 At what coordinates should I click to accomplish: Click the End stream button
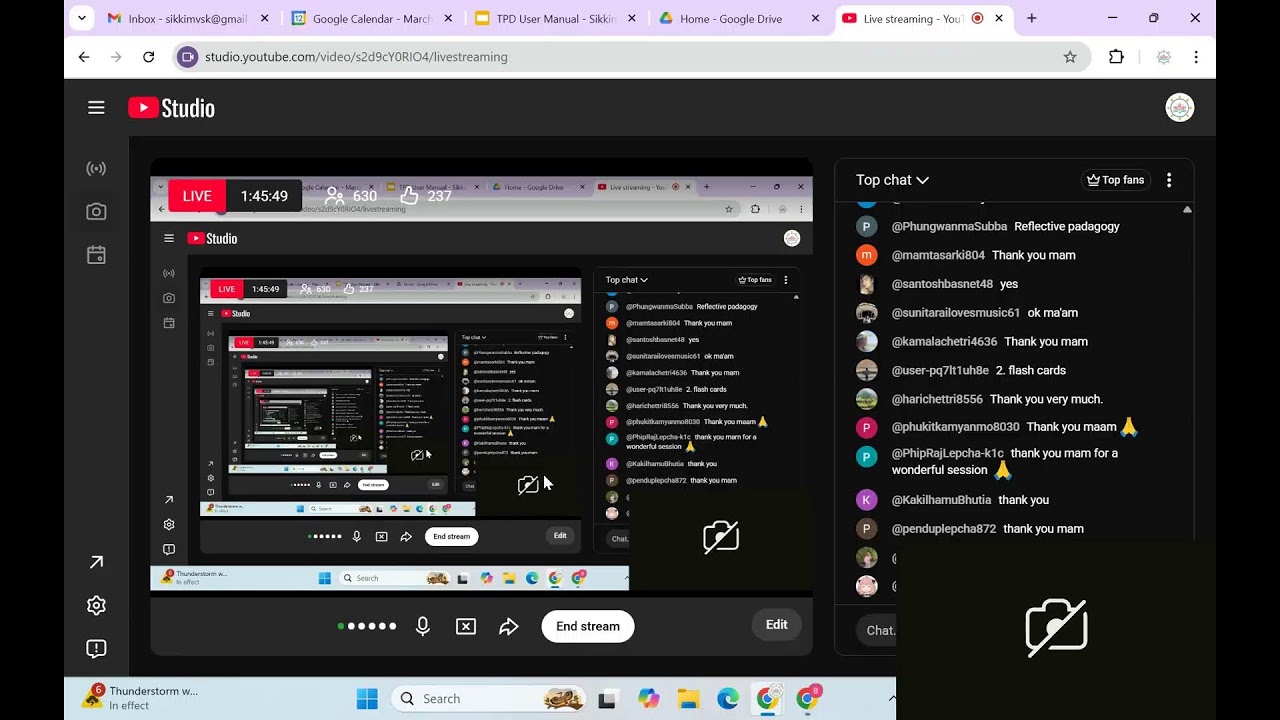(x=588, y=626)
